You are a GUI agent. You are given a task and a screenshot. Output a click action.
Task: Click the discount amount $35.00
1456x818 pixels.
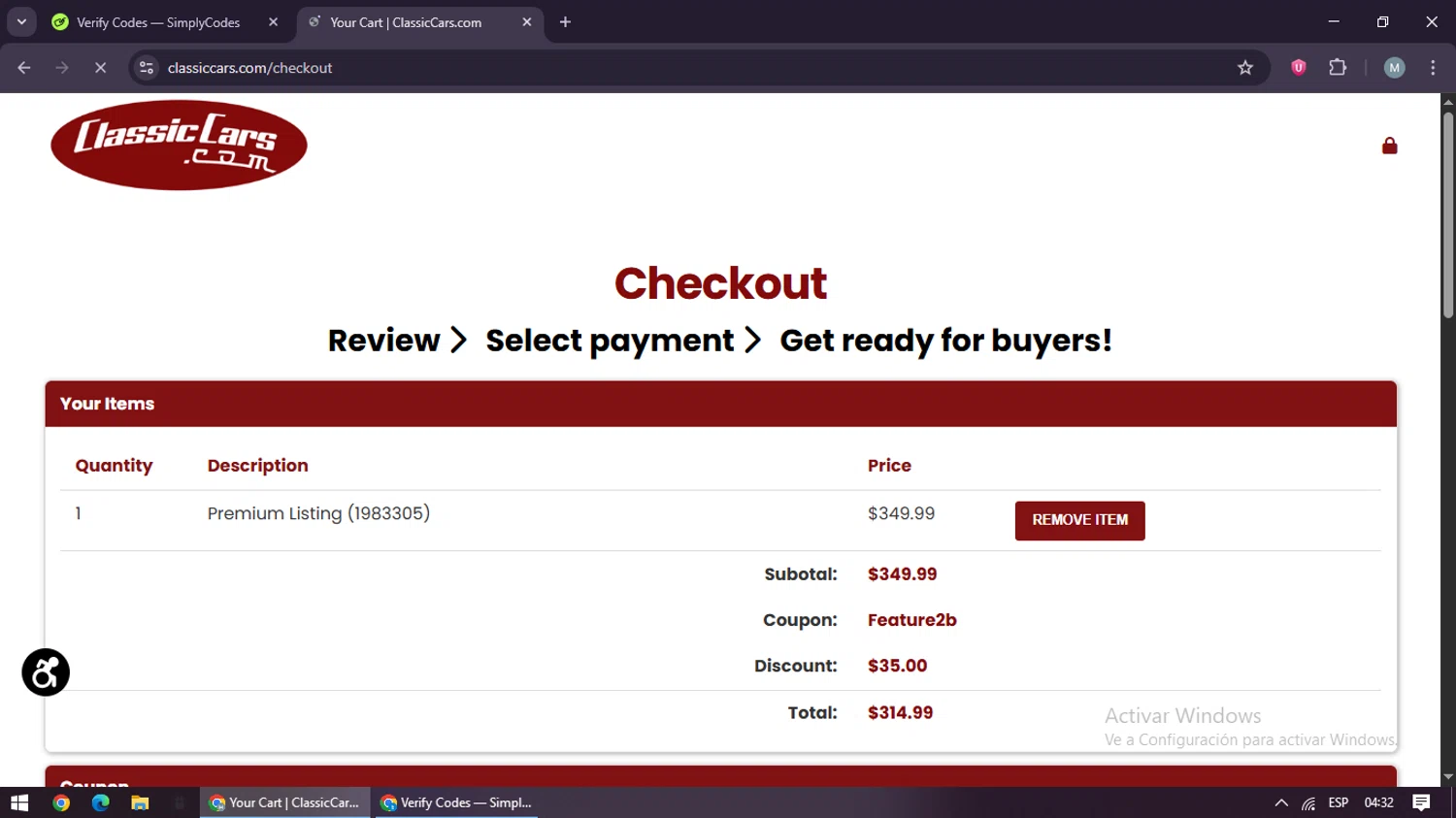pyautogui.click(x=897, y=666)
